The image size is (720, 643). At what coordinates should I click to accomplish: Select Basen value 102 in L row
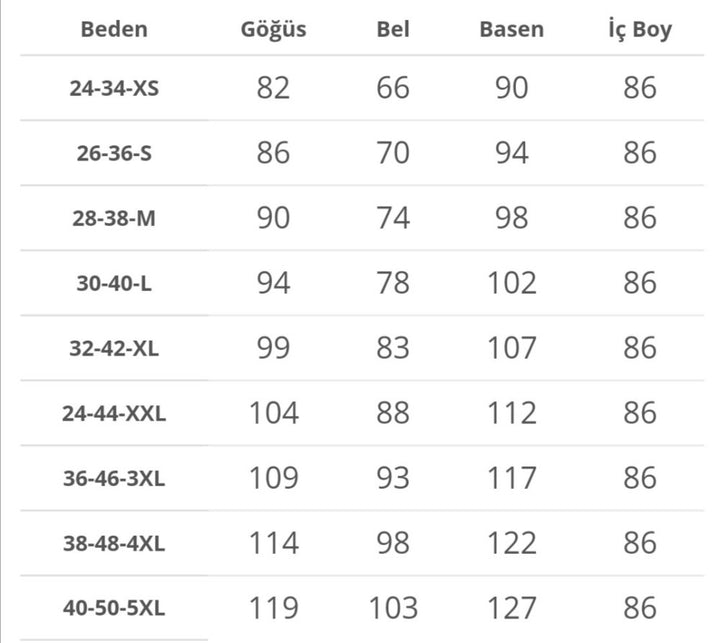[511, 283]
